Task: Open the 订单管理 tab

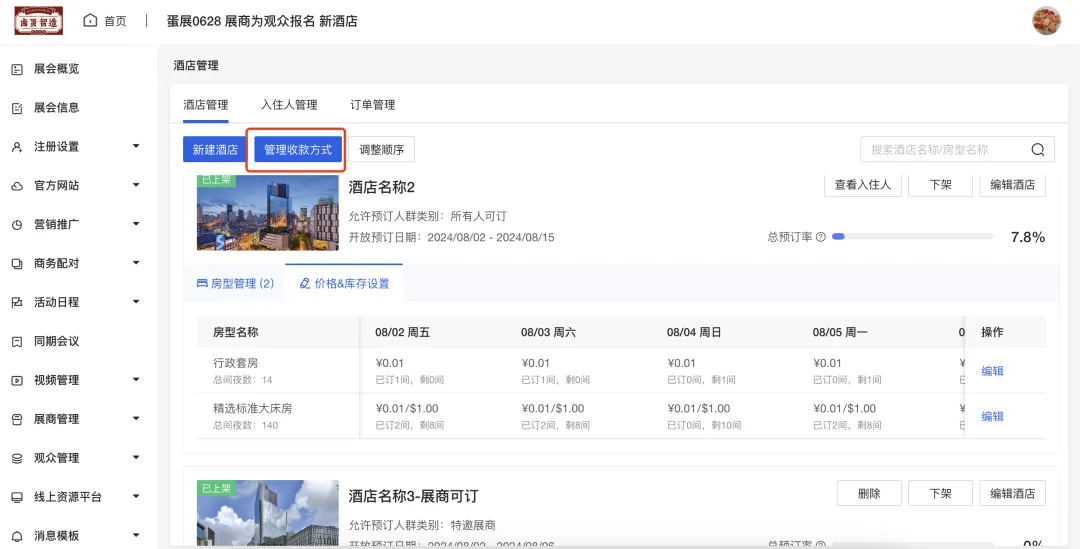Action: [x=372, y=105]
